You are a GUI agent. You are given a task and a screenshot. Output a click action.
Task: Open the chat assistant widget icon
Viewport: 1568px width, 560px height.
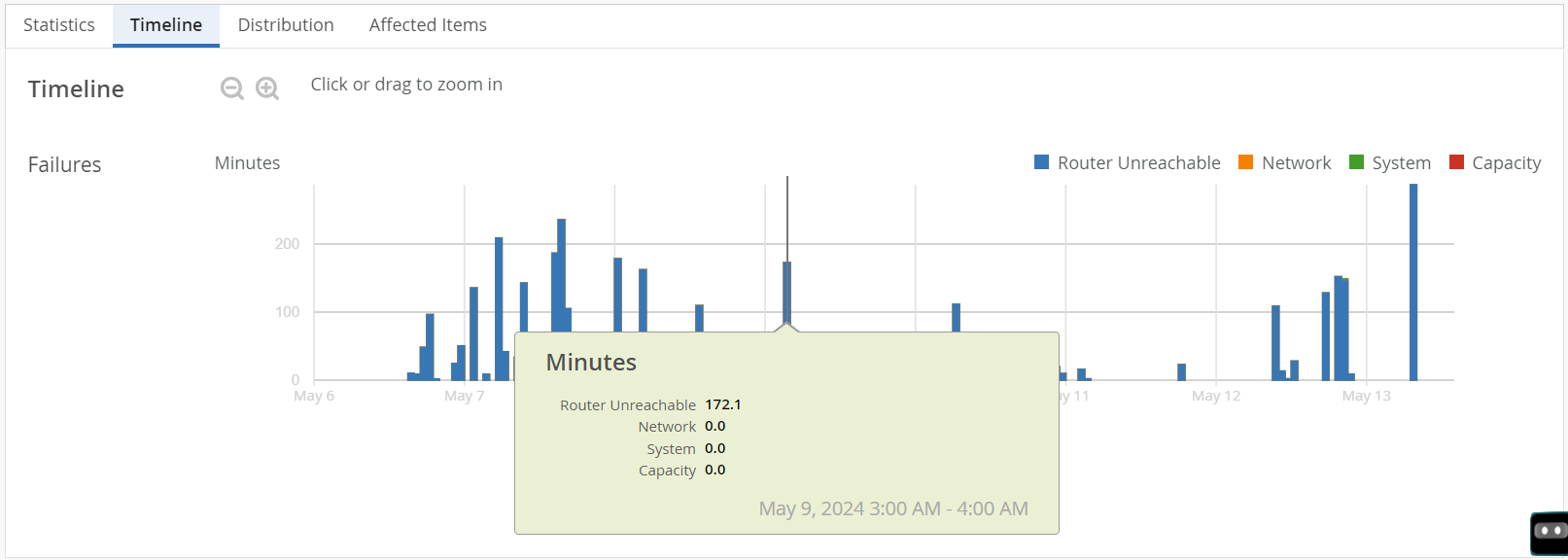(1549, 532)
